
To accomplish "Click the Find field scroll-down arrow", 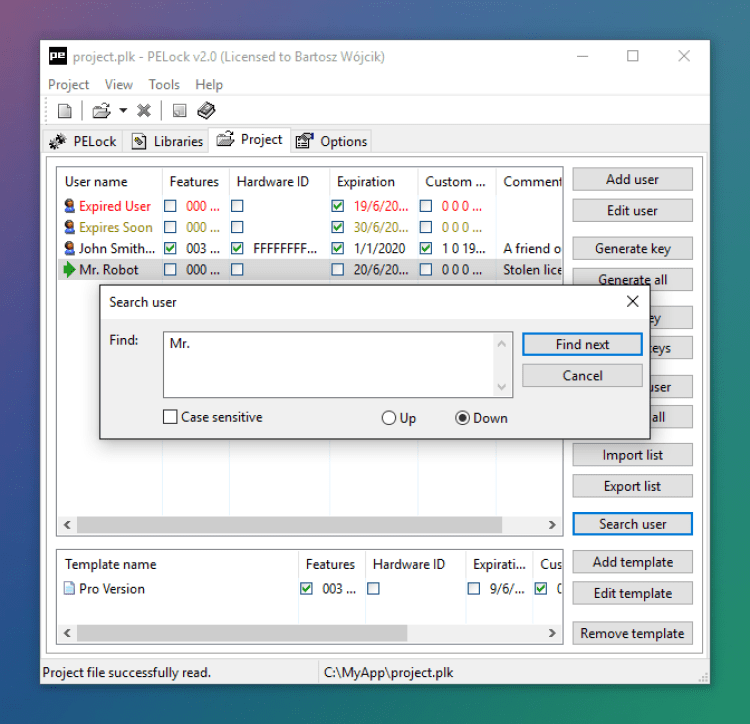I will point(502,386).
